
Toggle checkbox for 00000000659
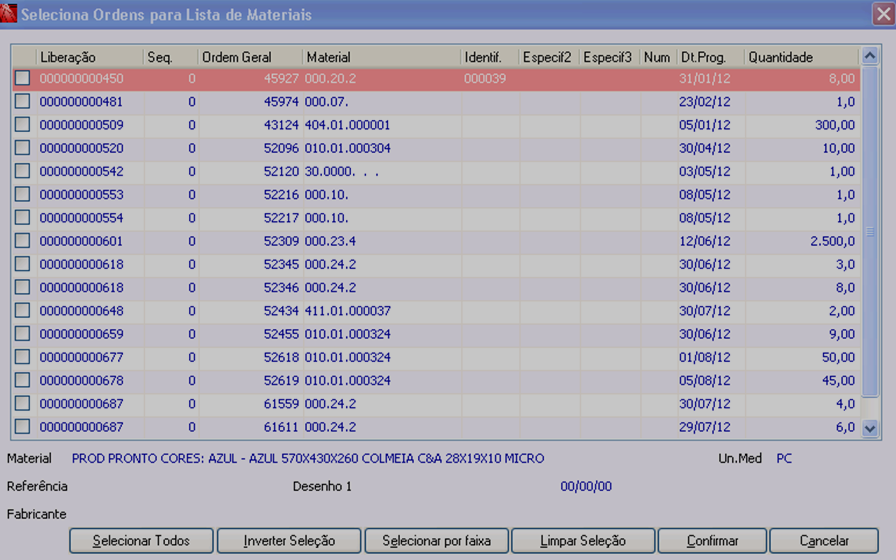(x=22, y=334)
